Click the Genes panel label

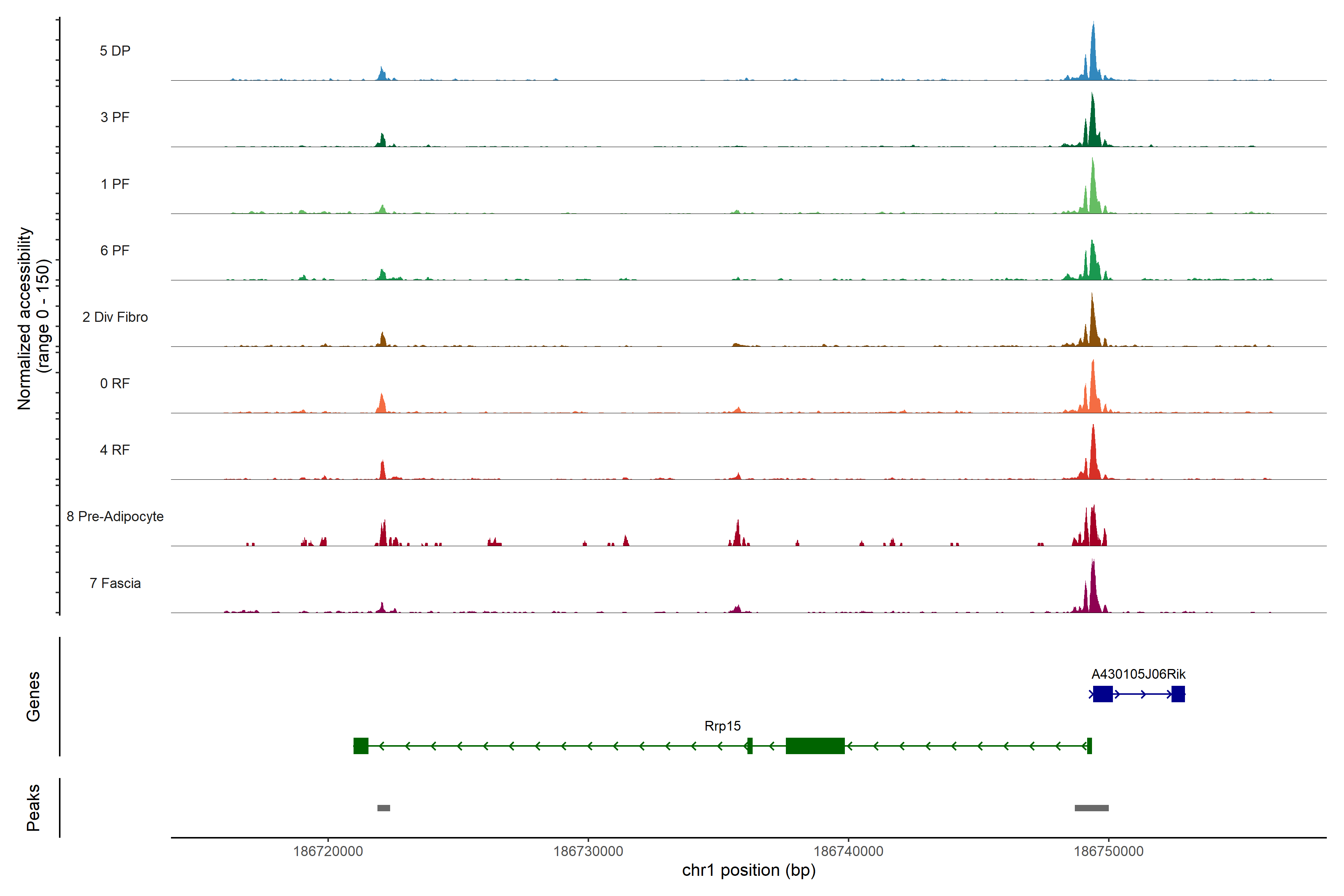[33, 696]
